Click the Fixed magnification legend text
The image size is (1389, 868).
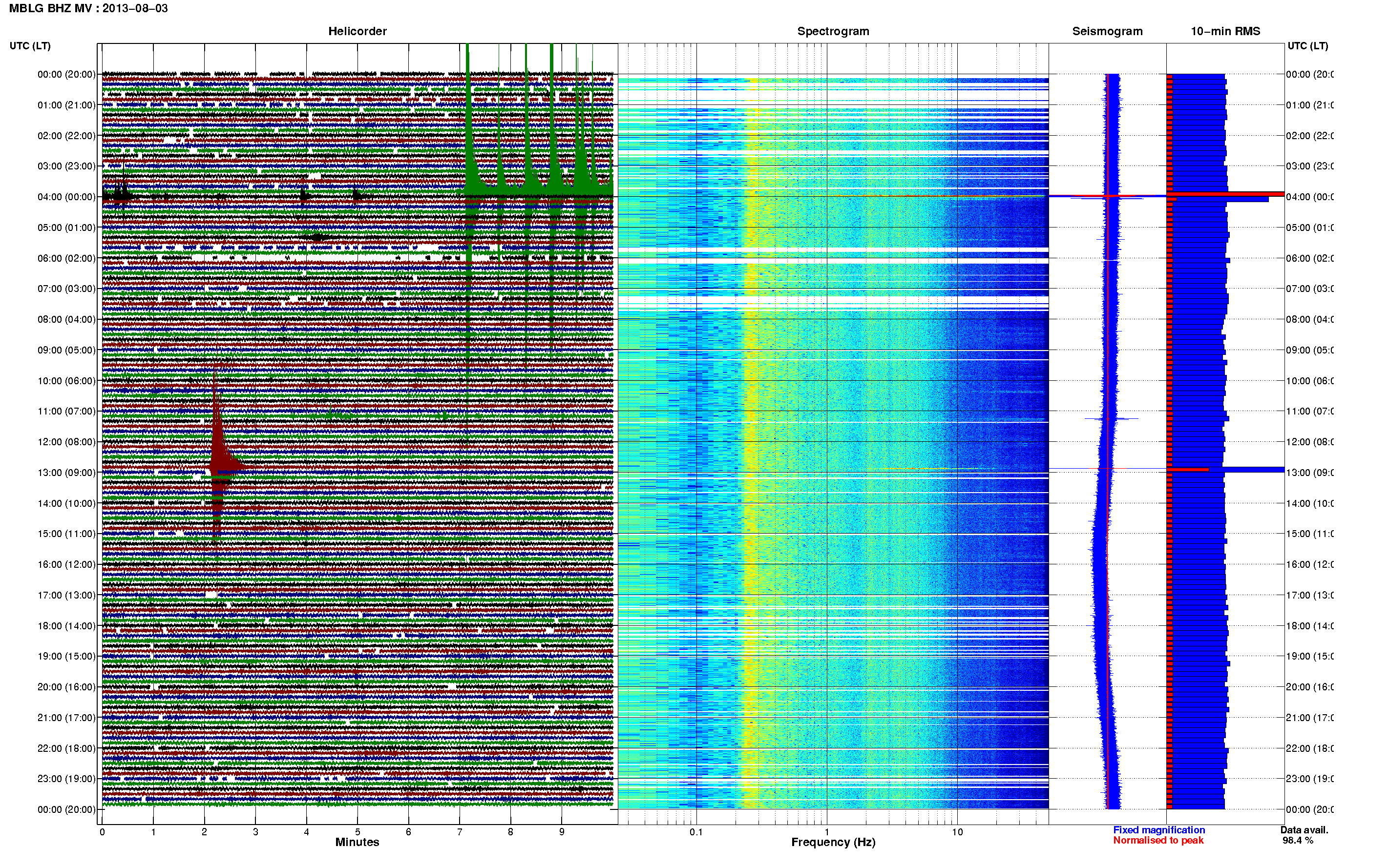[1159, 830]
